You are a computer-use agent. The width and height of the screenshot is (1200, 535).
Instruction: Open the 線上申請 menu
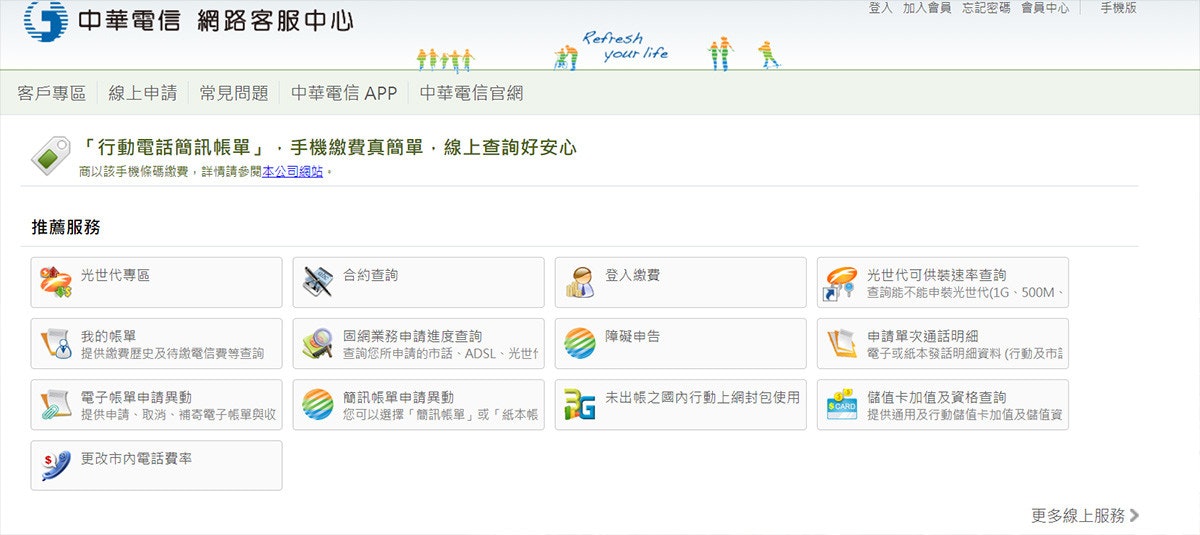(142, 93)
